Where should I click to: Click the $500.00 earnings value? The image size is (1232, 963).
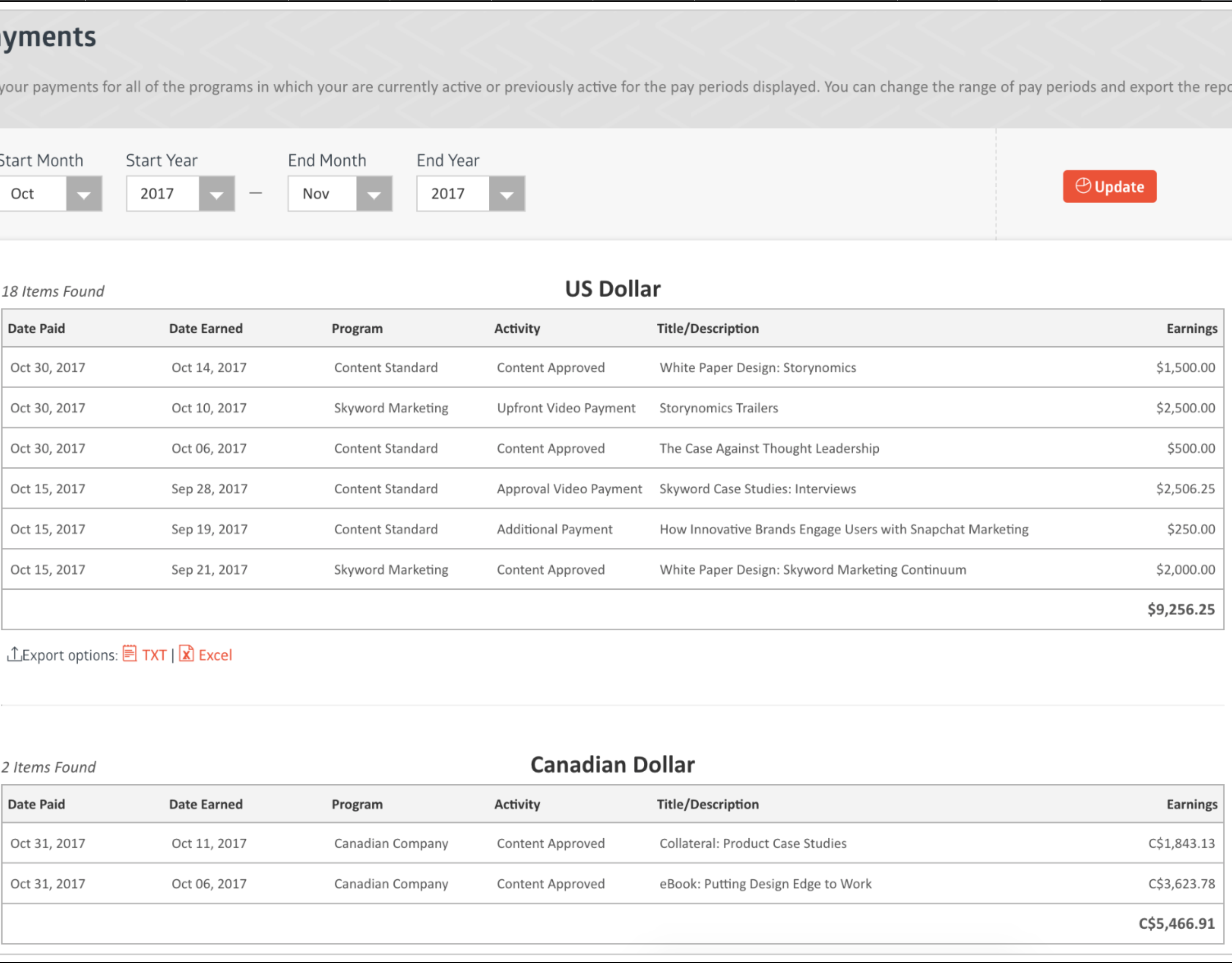pyautogui.click(x=1191, y=449)
